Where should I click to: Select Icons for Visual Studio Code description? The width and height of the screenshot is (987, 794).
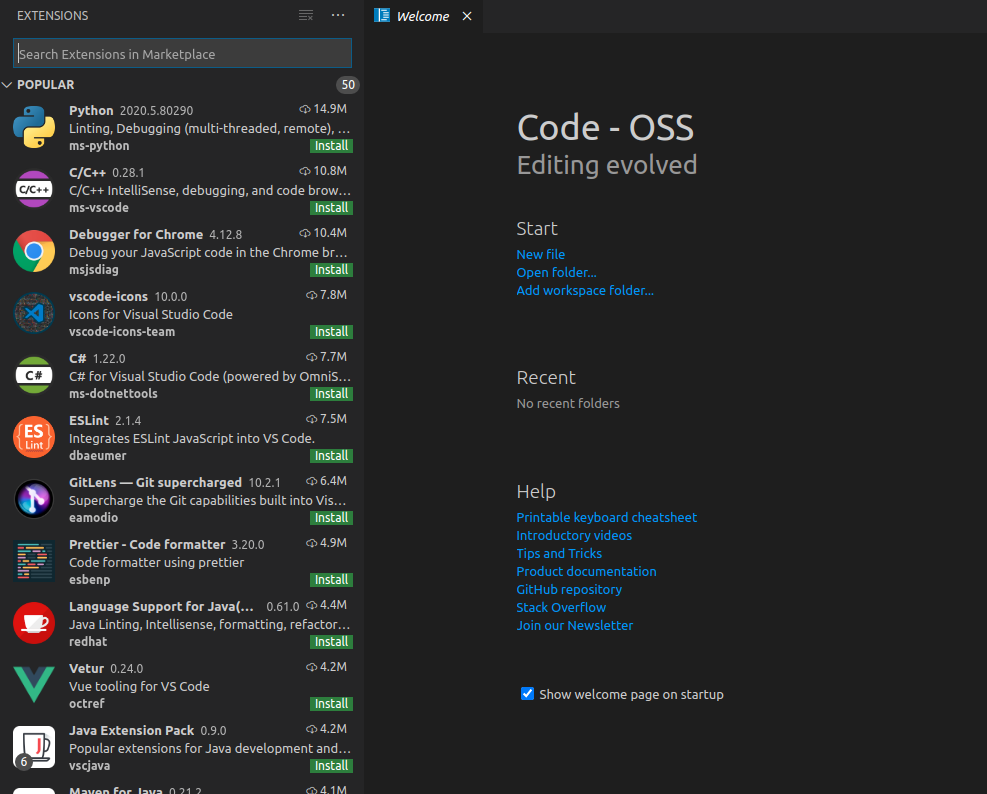coord(151,314)
